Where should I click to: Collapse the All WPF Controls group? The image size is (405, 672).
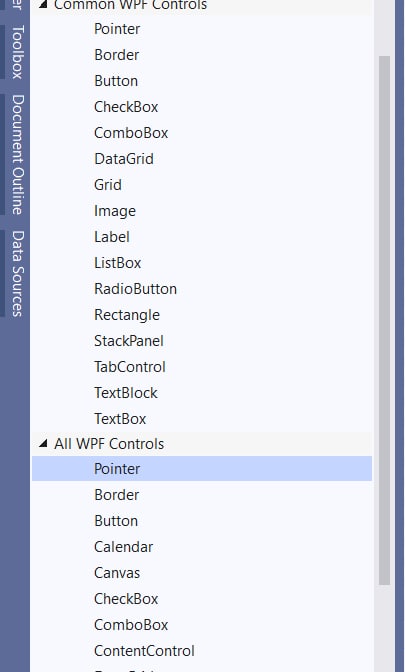coord(43,444)
